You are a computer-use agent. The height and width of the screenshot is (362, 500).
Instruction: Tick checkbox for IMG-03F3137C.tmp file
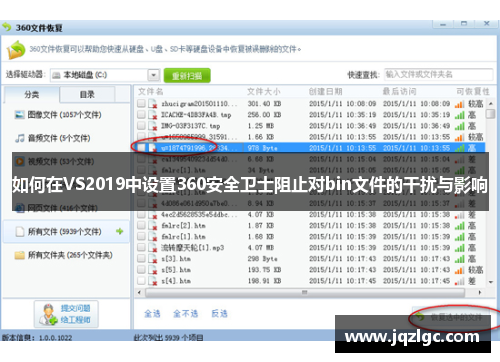click(141, 126)
